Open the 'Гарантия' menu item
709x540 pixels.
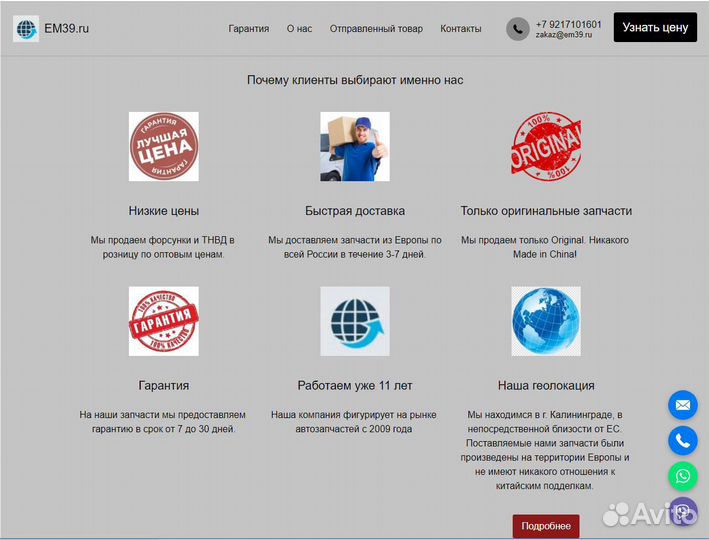point(248,29)
